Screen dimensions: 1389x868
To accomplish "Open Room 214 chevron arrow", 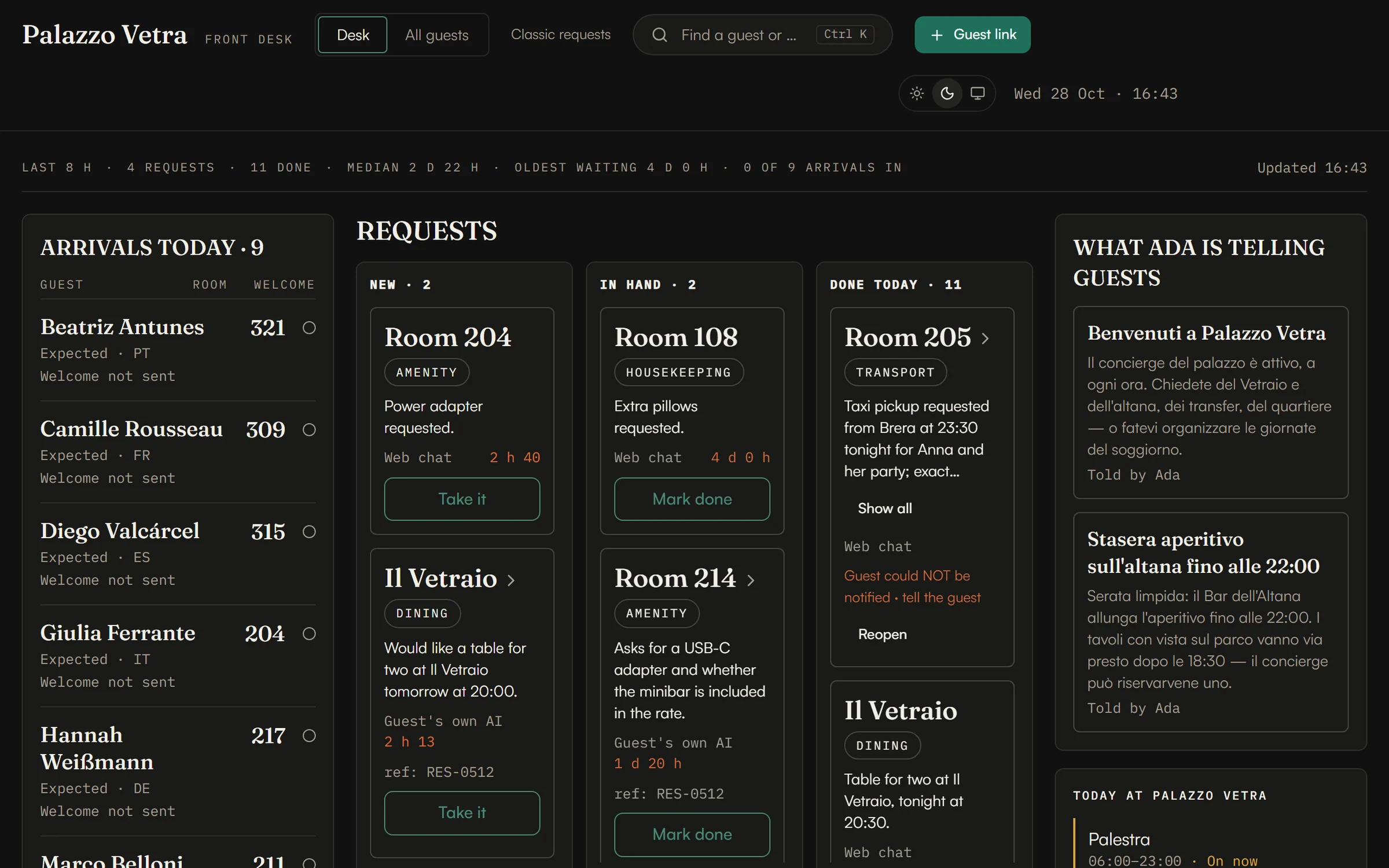I will pos(751,580).
